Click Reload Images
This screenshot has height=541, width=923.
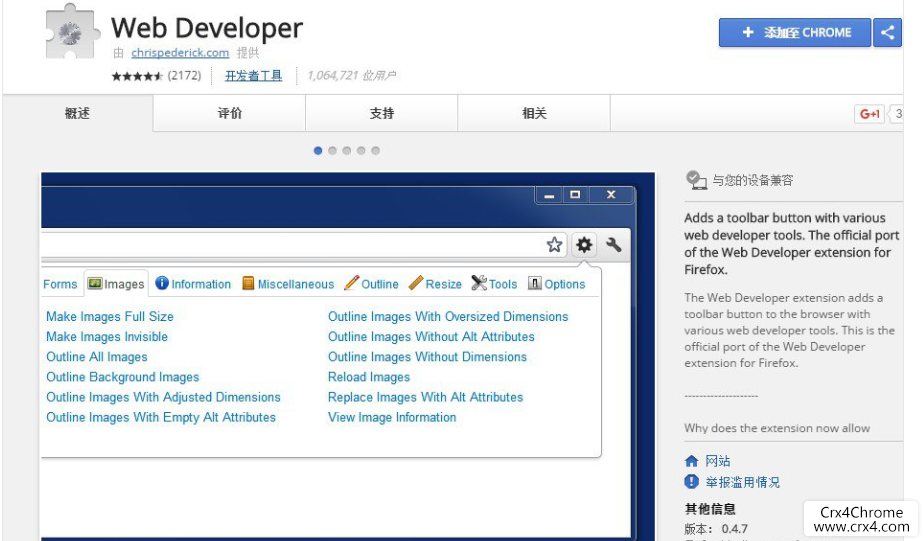(x=368, y=377)
